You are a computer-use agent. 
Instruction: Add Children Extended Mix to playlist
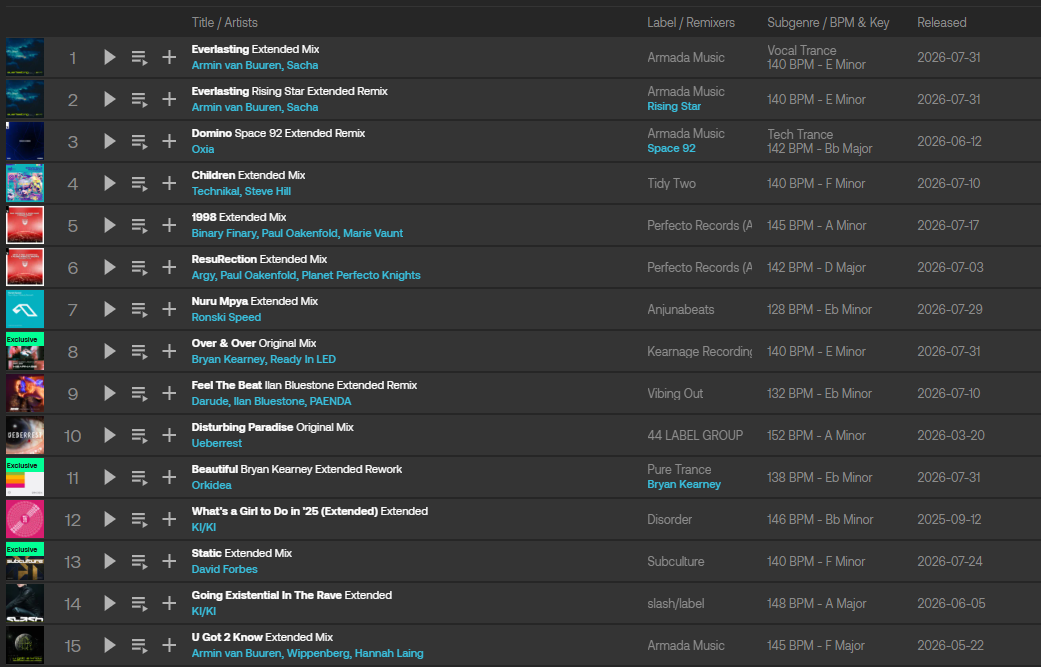[x=169, y=183]
